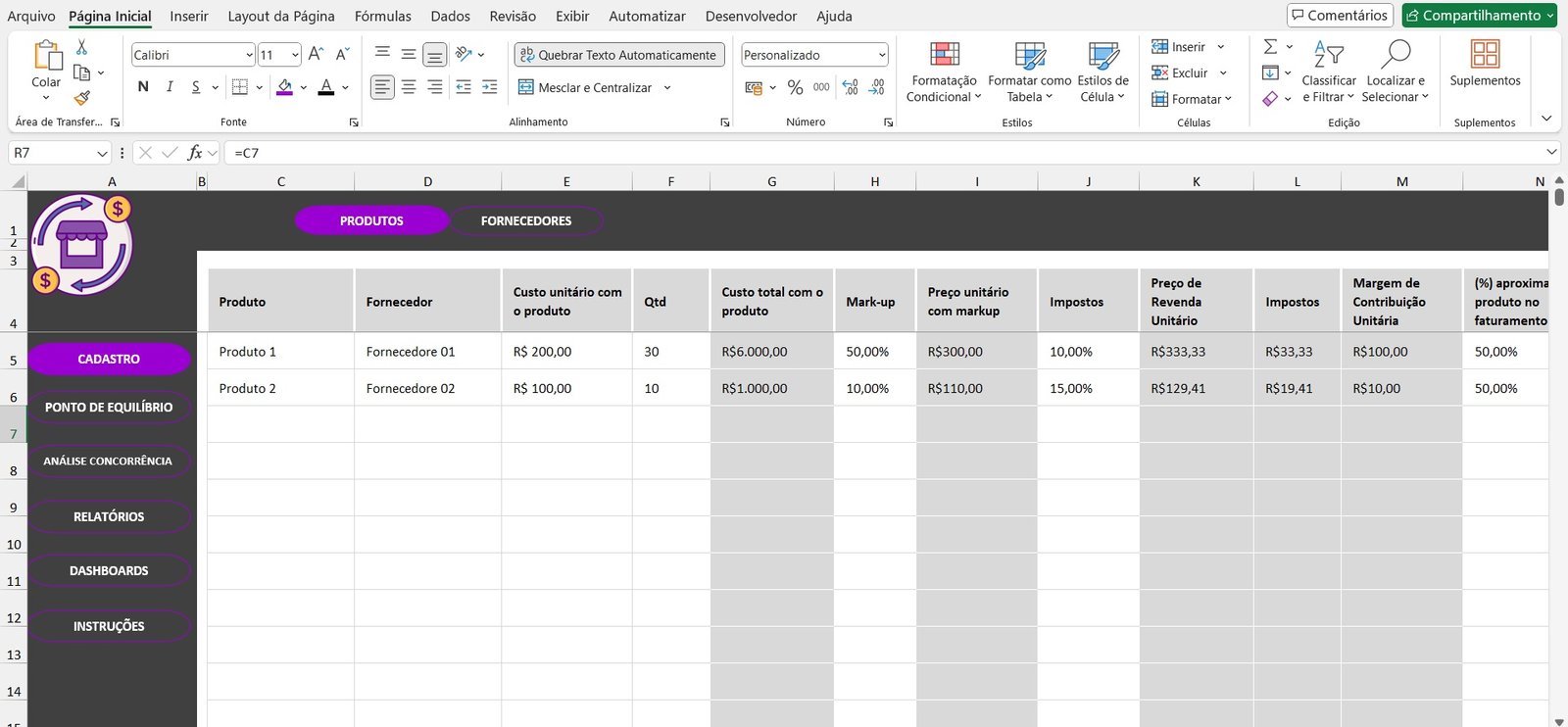The width and height of the screenshot is (1568, 727).
Task: Click the increase decimal places icon
Action: (x=850, y=87)
